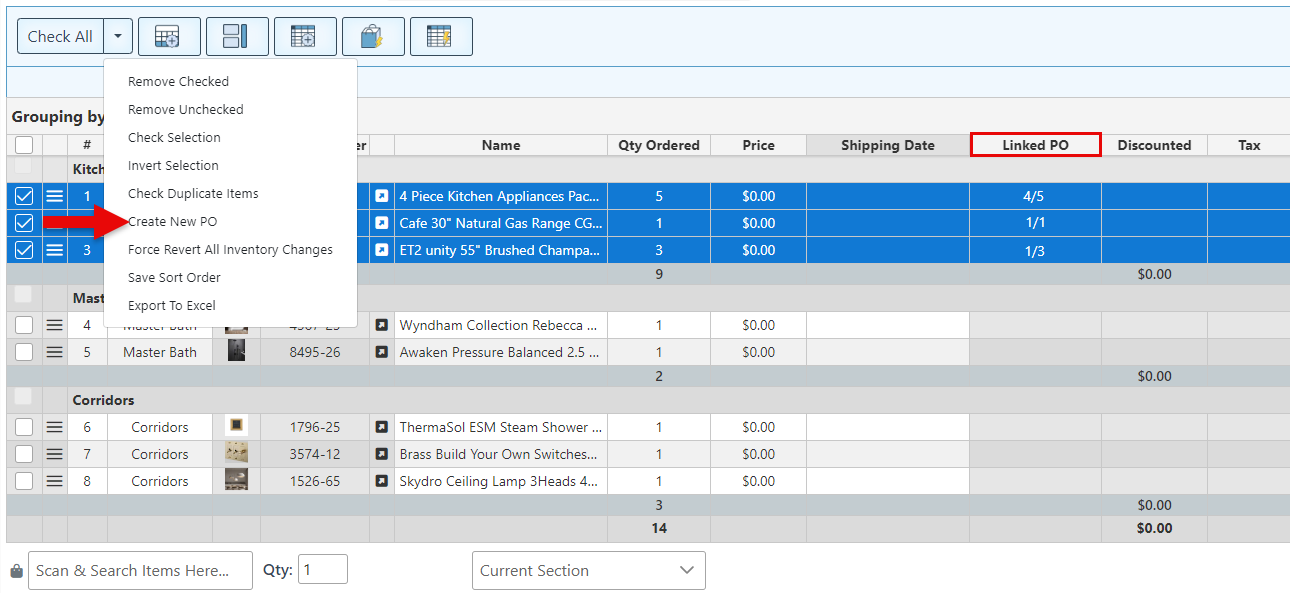Collapse the Check All dropdown arrow
This screenshot has height=593, width=1290.
point(118,37)
